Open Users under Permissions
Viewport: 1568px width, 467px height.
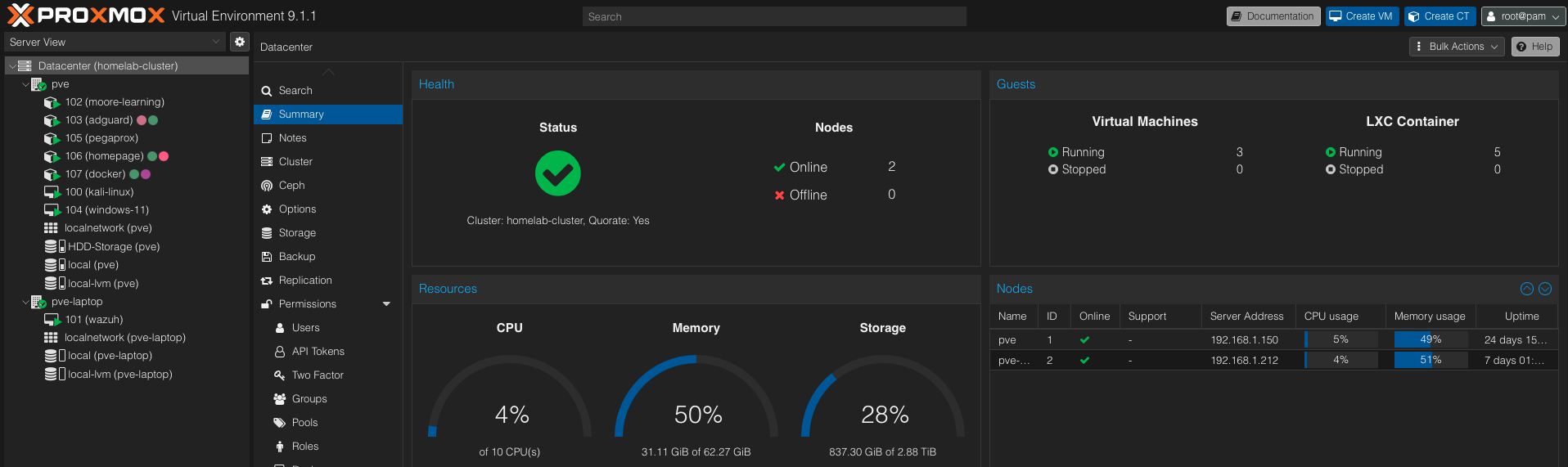(328, 328)
